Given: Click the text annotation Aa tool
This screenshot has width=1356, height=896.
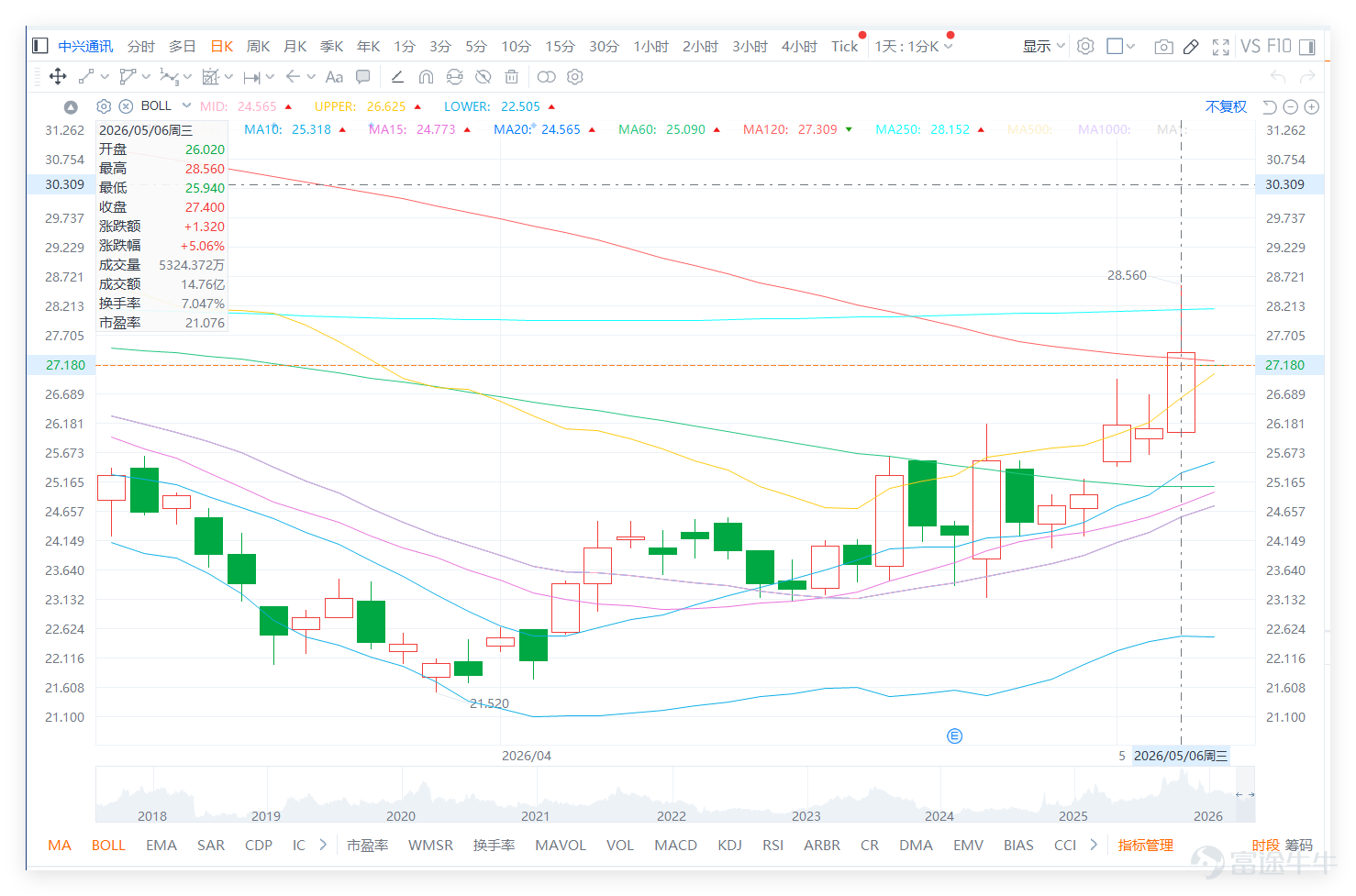Looking at the screenshot, I should click(x=334, y=77).
